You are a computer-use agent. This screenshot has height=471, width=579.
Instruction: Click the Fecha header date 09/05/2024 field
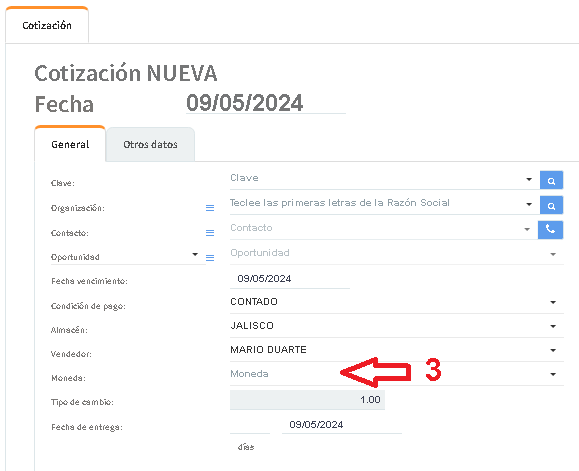[265, 103]
